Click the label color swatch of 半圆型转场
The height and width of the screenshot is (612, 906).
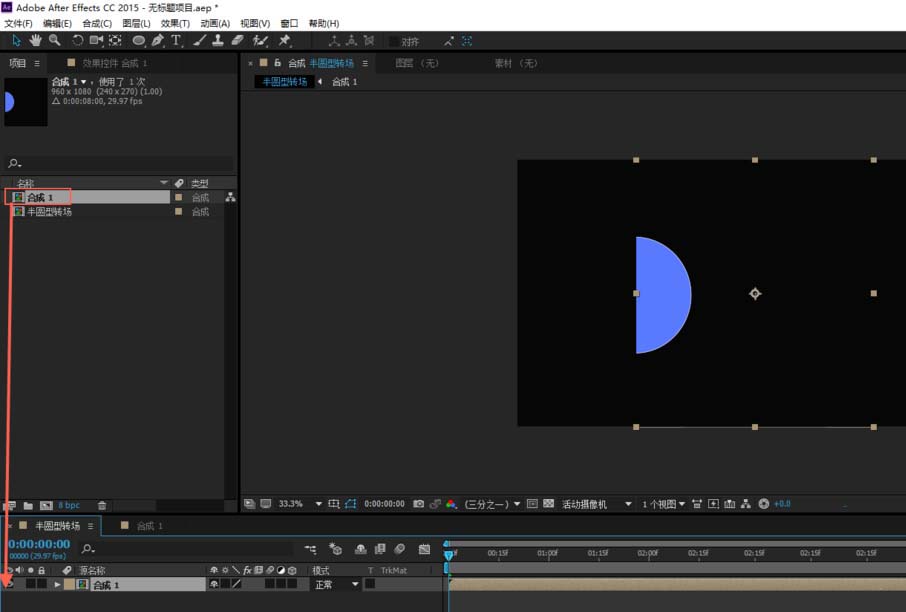(x=179, y=212)
